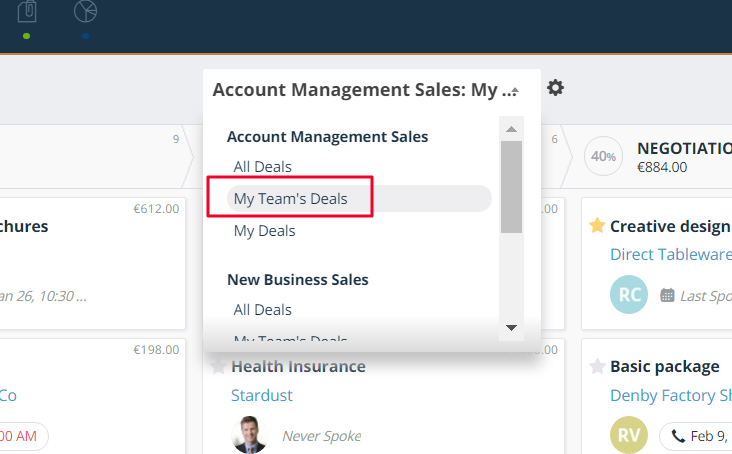Open the Creative design deal title
Screen dimensions: 732x454
click(x=671, y=226)
